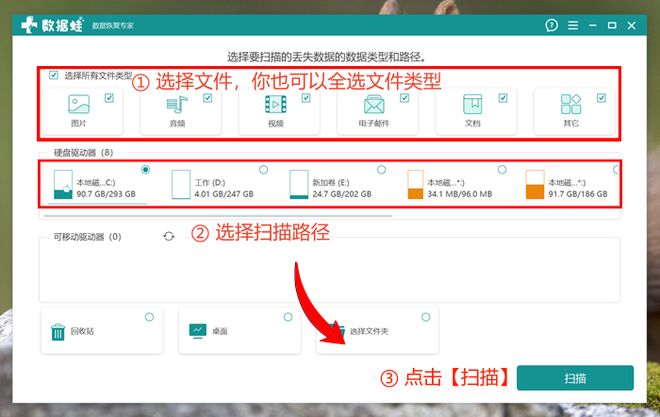Open the help question-mark icon
This screenshot has width=660, height=417.
551,25
